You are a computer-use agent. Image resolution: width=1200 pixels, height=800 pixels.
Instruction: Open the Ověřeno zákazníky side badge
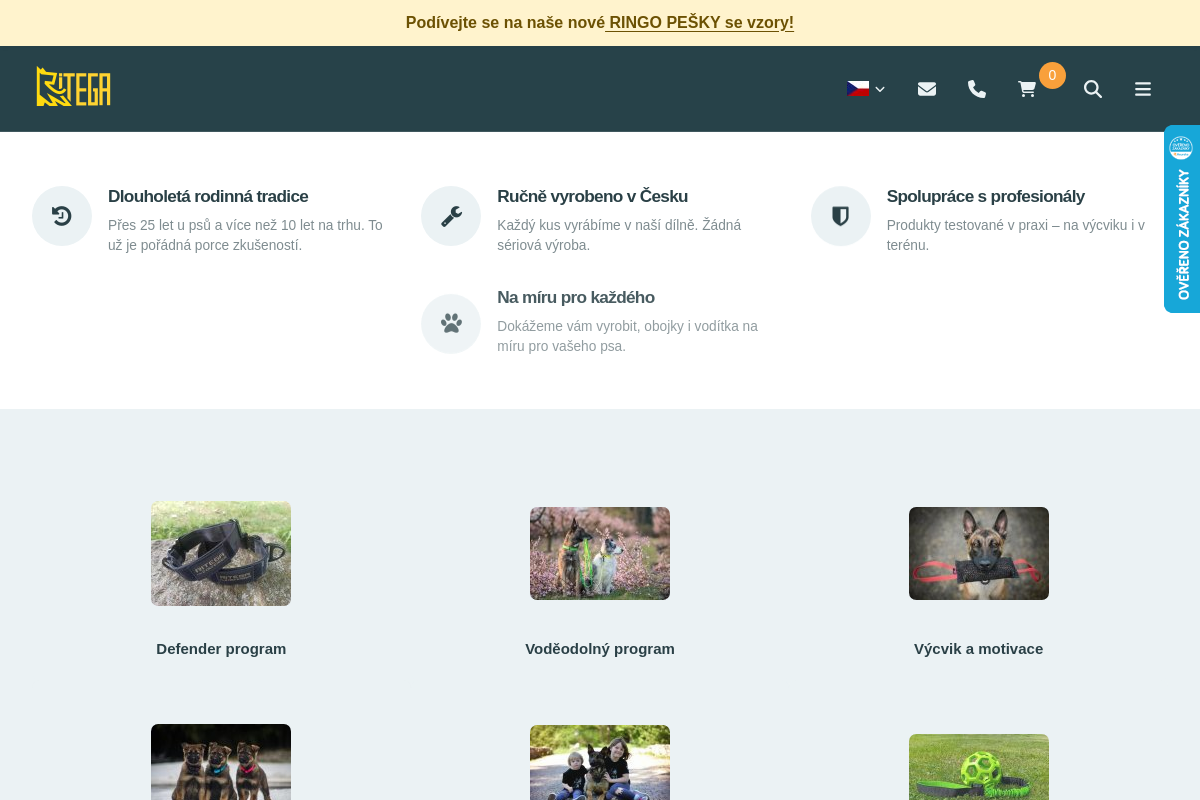pos(1182,219)
